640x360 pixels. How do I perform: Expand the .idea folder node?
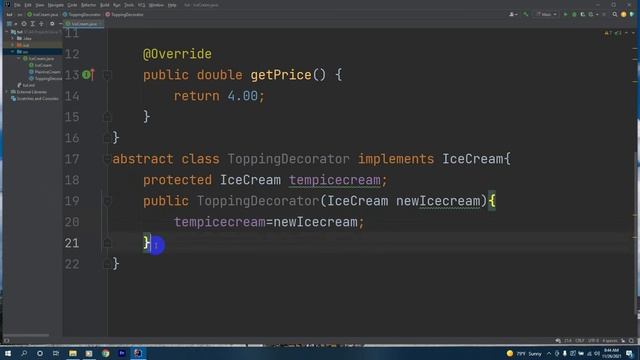[x=13, y=38]
